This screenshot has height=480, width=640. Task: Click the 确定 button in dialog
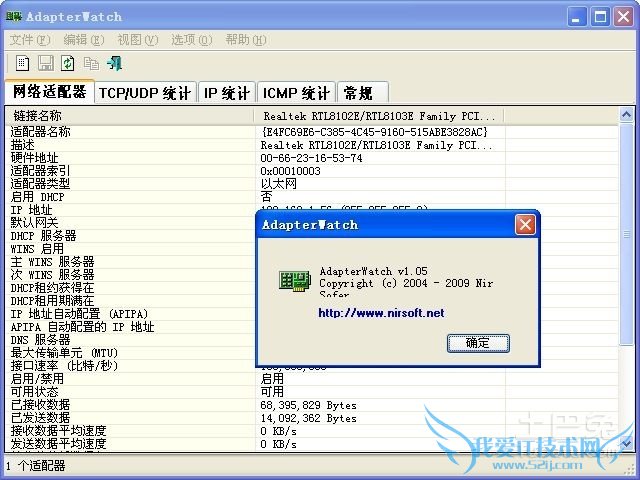click(478, 343)
